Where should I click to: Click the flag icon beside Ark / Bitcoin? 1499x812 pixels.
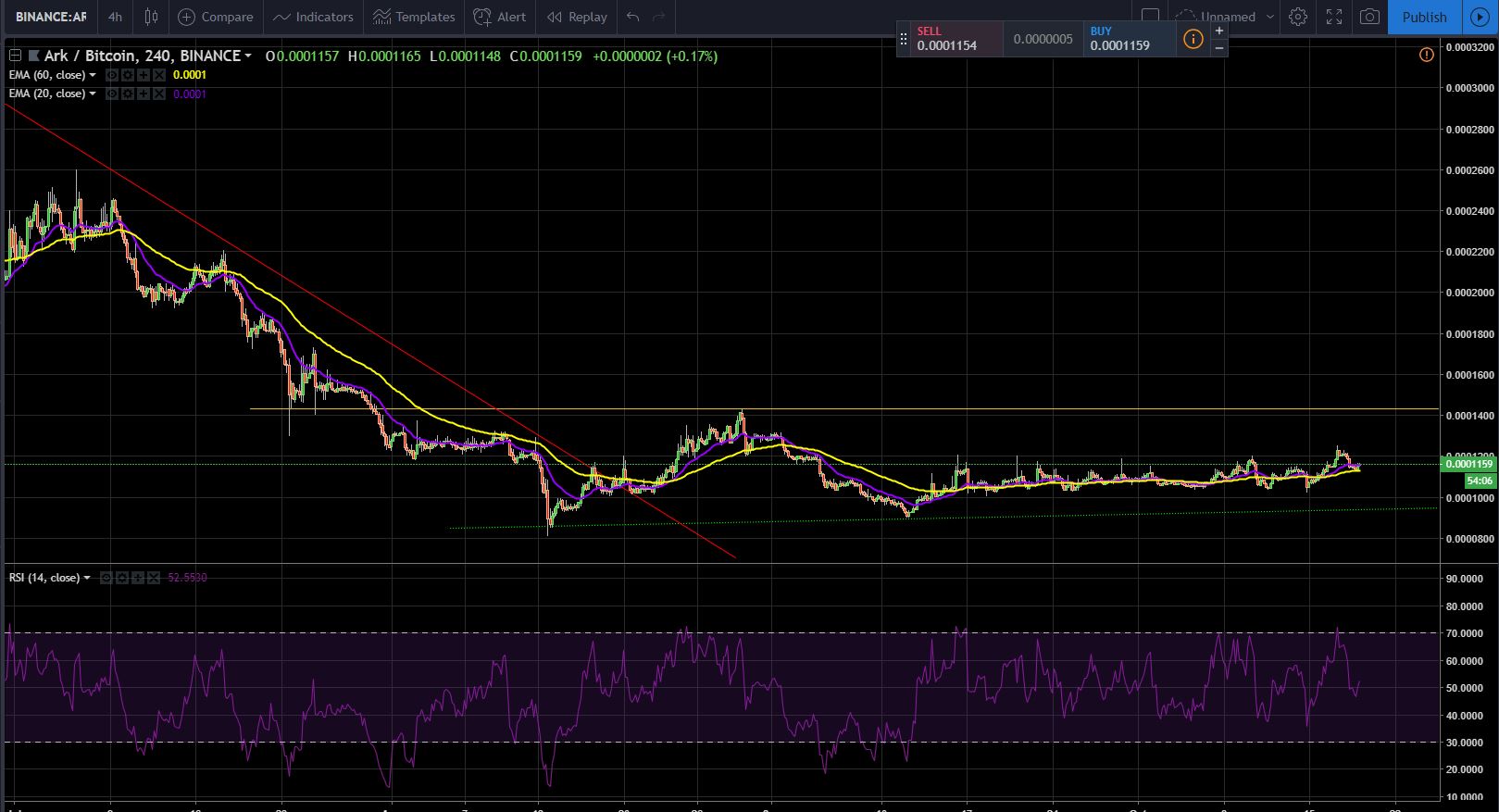point(34,56)
